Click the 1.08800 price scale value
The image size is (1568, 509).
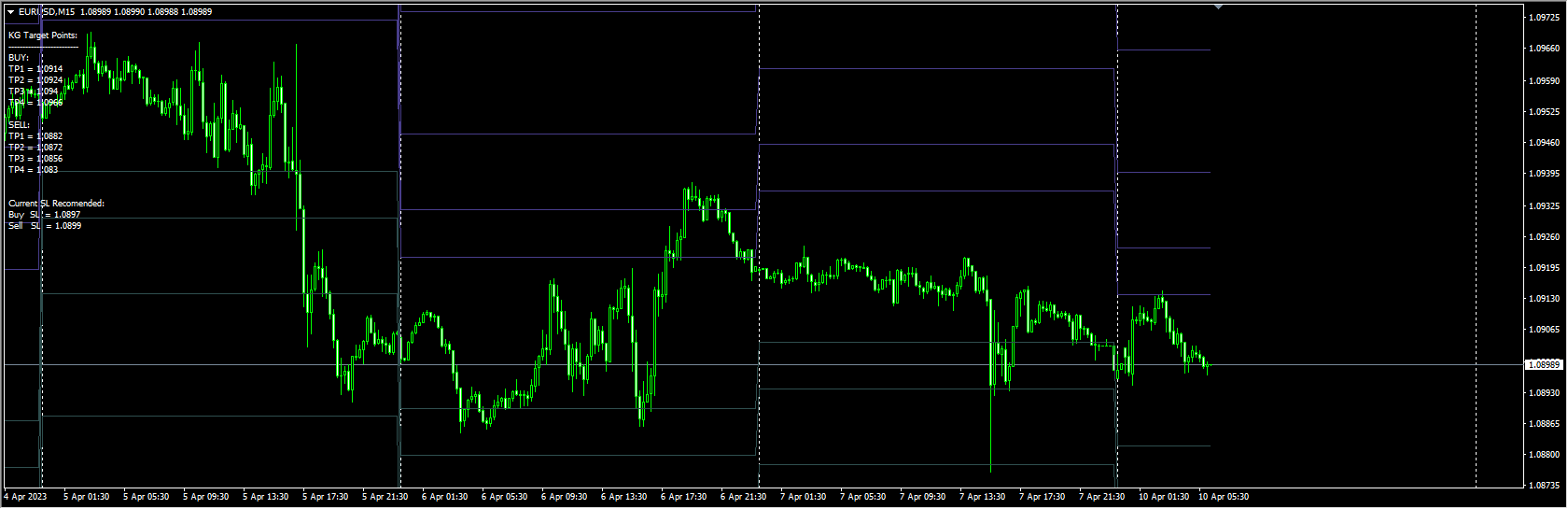point(1547,455)
